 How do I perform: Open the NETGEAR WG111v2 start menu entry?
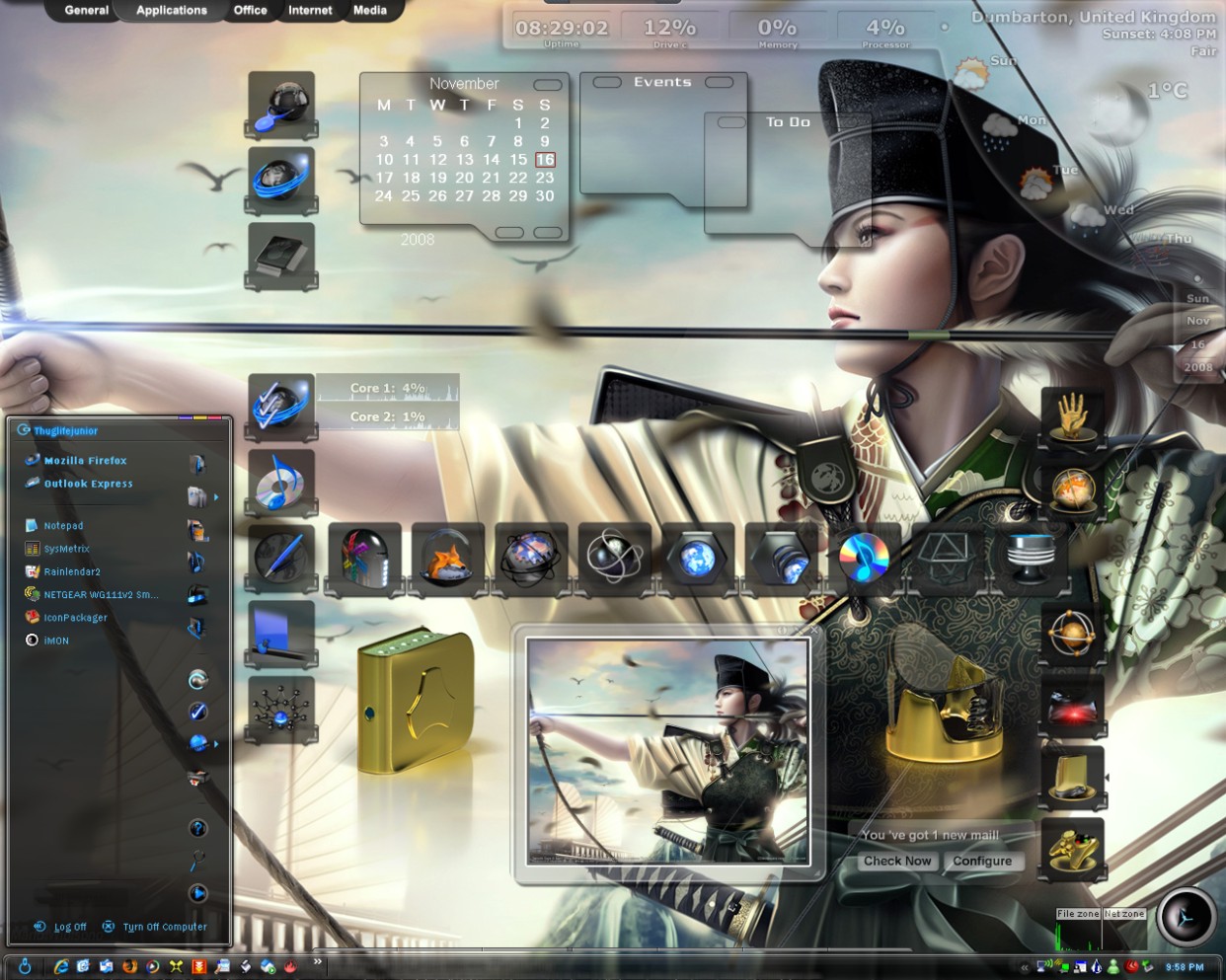pyautogui.click(x=91, y=594)
